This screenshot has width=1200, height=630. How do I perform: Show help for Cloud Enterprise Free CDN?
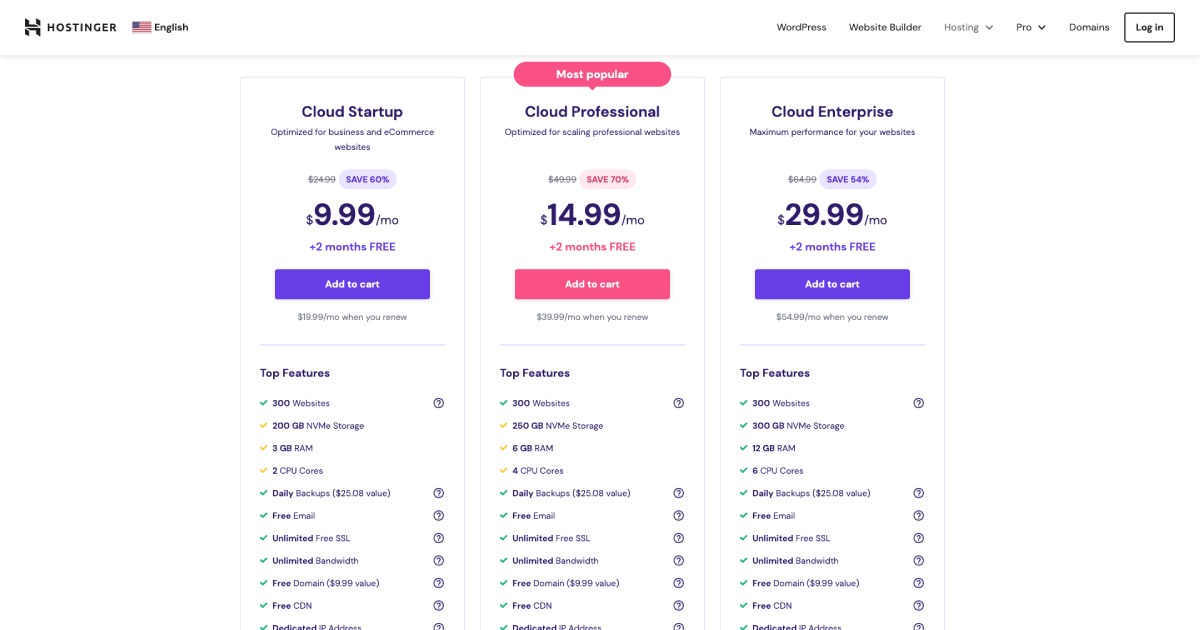(x=918, y=606)
